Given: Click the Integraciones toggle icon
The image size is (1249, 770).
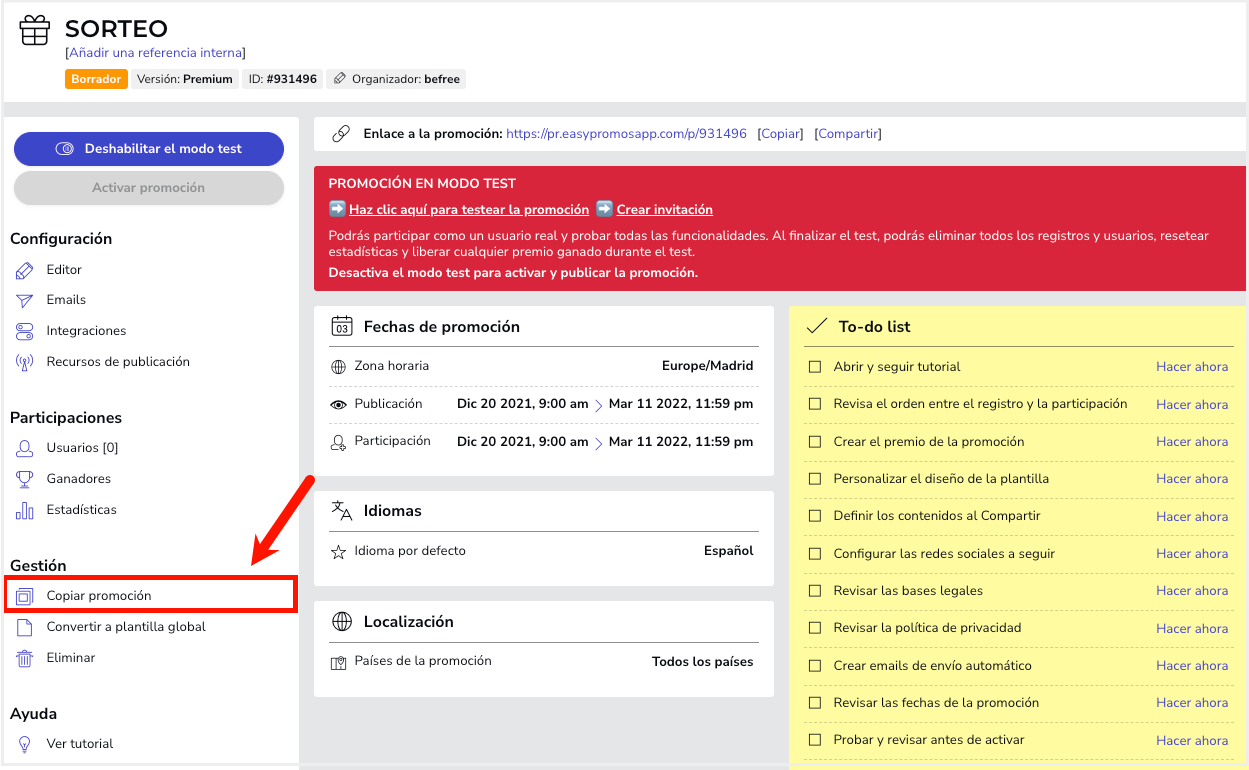Looking at the screenshot, I should pyautogui.click(x=25, y=331).
